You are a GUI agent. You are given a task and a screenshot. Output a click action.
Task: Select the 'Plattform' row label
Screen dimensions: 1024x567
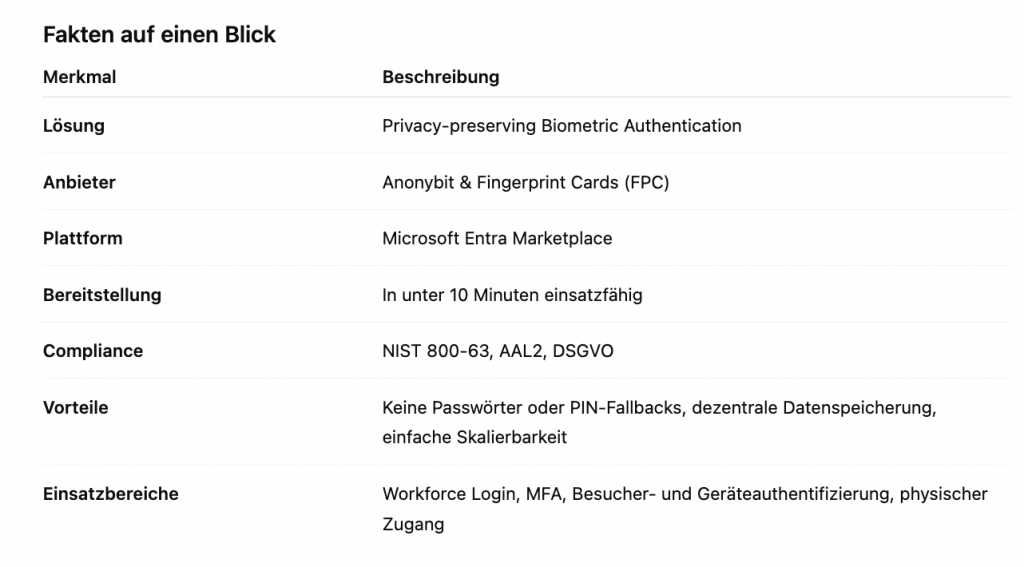click(x=82, y=239)
